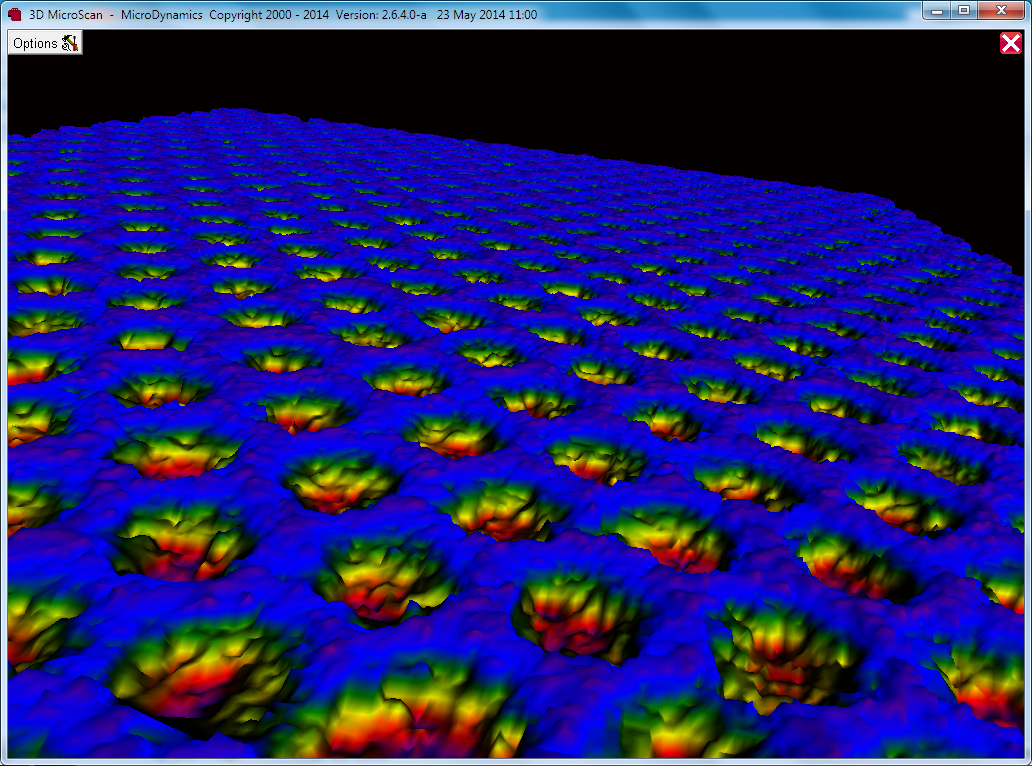
Task: Click the 3D MicroScan app icon in title bar
Action: [14, 14]
